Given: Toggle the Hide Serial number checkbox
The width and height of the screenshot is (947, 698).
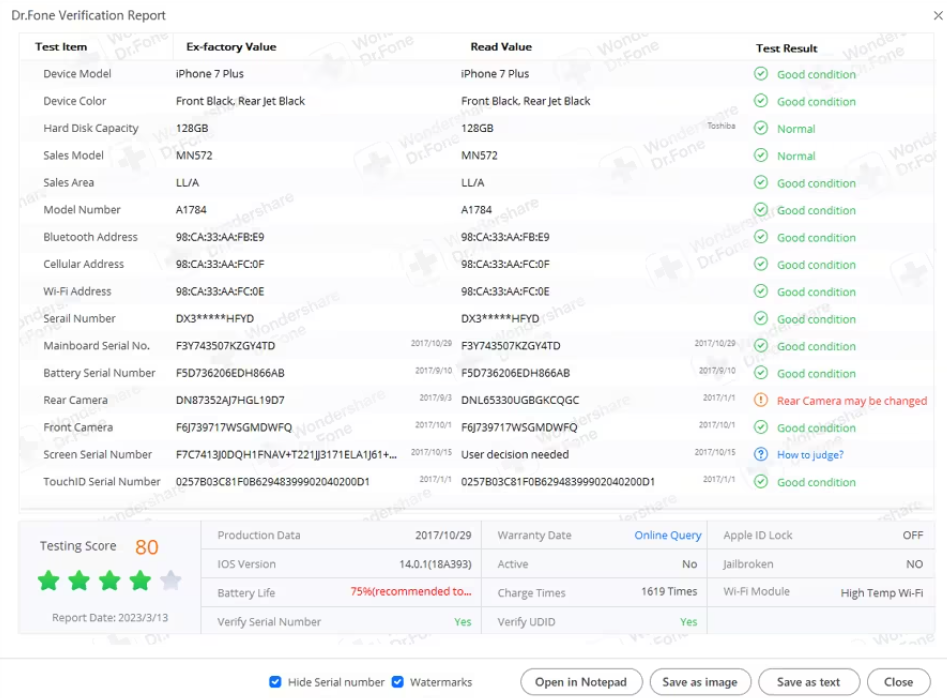Looking at the screenshot, I should tap(275, 682).
